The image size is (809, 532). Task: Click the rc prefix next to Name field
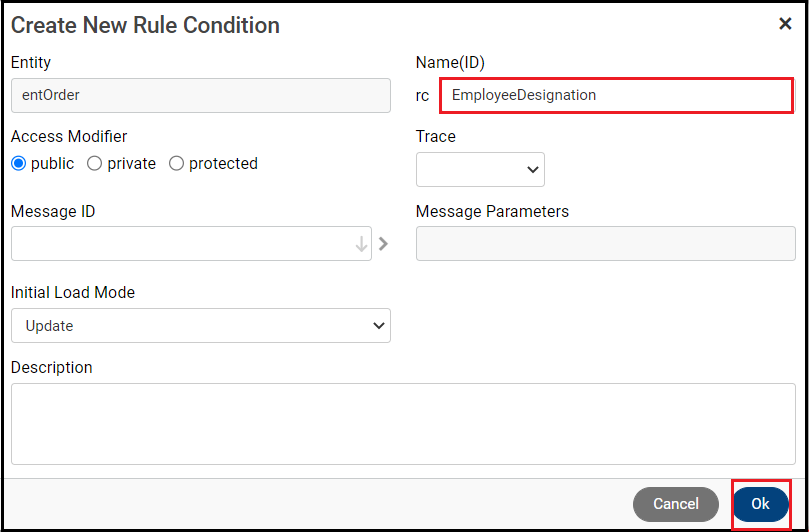pyautogui.click(x=422, y=96)
